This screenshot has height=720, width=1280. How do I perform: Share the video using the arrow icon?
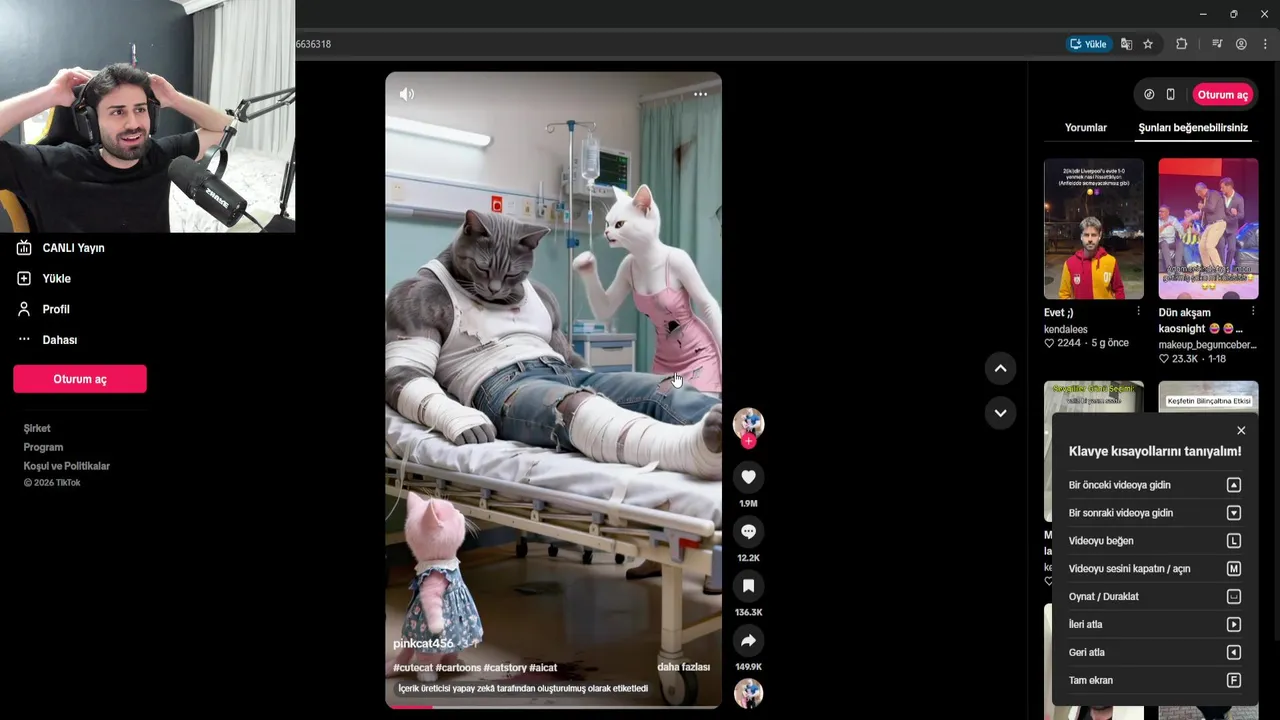(748, 640)
